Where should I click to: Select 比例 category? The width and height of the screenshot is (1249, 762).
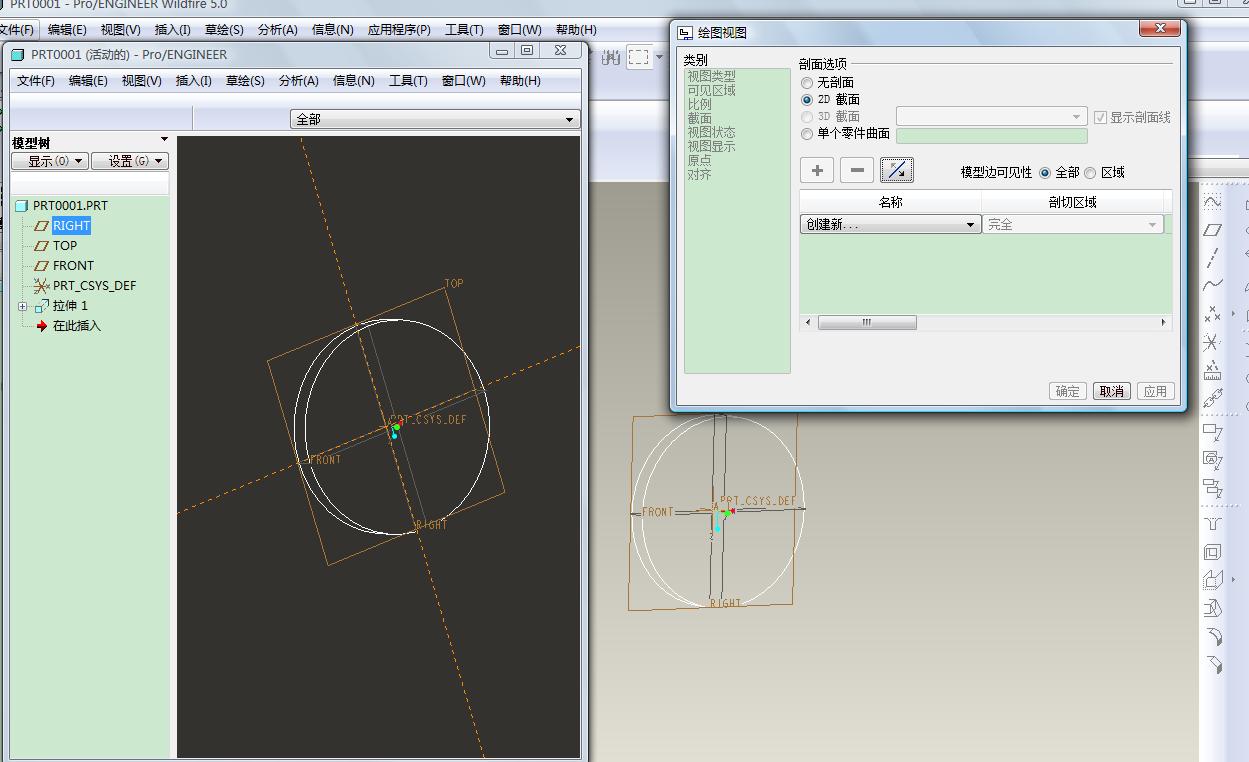[x=699, y=104]
